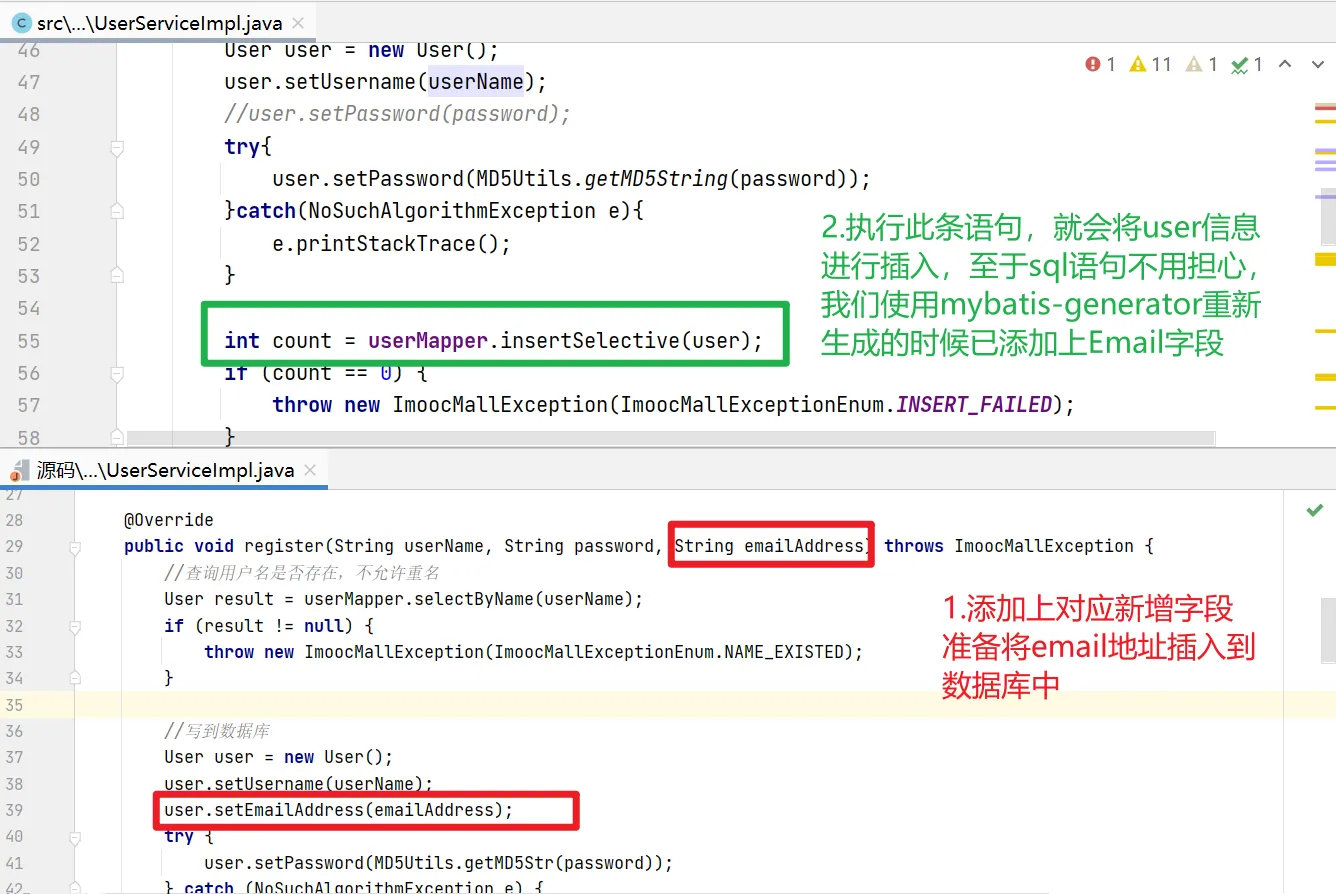Viewport: 1336px width, 894px height.
Task: Click line number 55 in the upper gutter
Action: click(28, 341)
